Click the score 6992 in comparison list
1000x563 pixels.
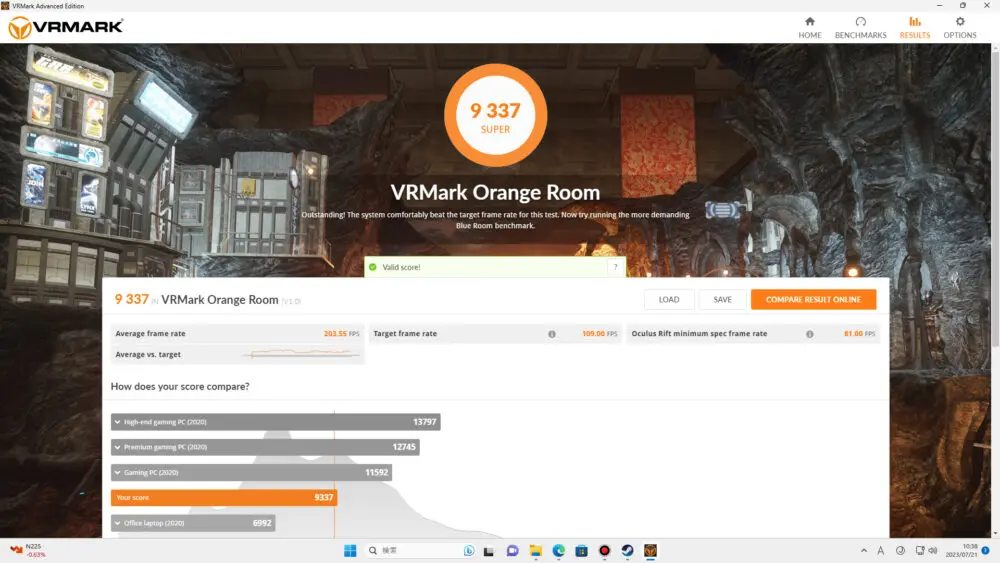coord(262,523)
